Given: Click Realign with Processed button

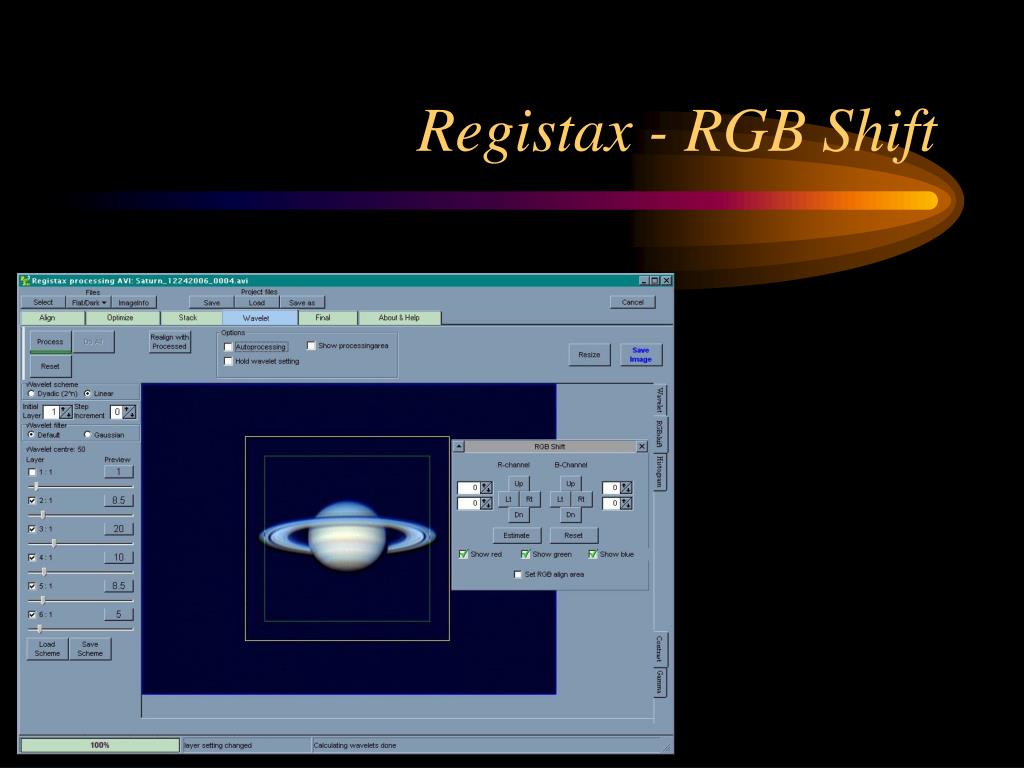Looking at the screenshot, I should click(x=170, y=342).
